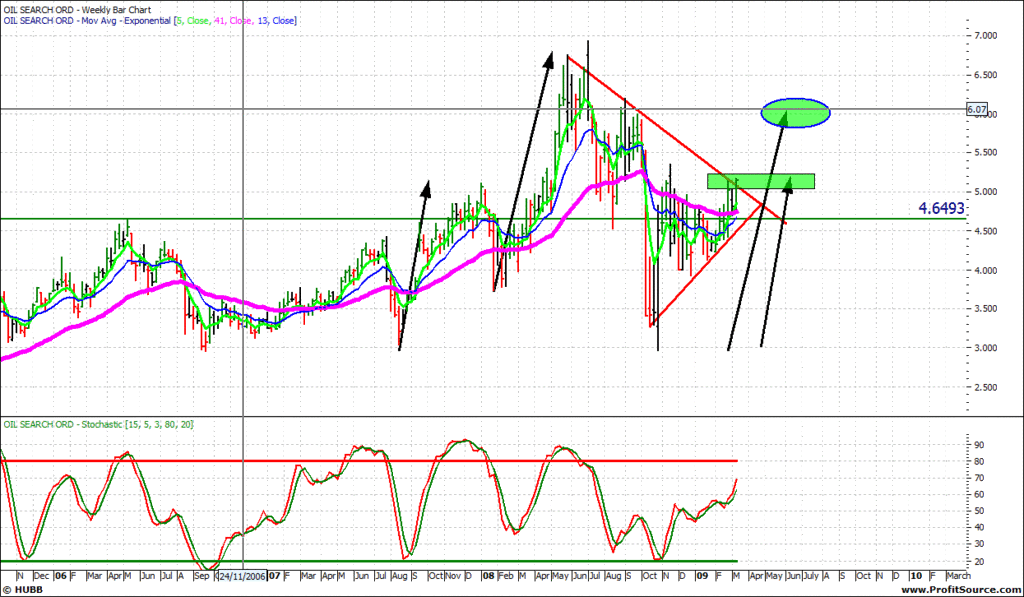This screenshot has width=1024, height=597.
Task: Click the 'July' date axis label
Action: pos(810,576)
